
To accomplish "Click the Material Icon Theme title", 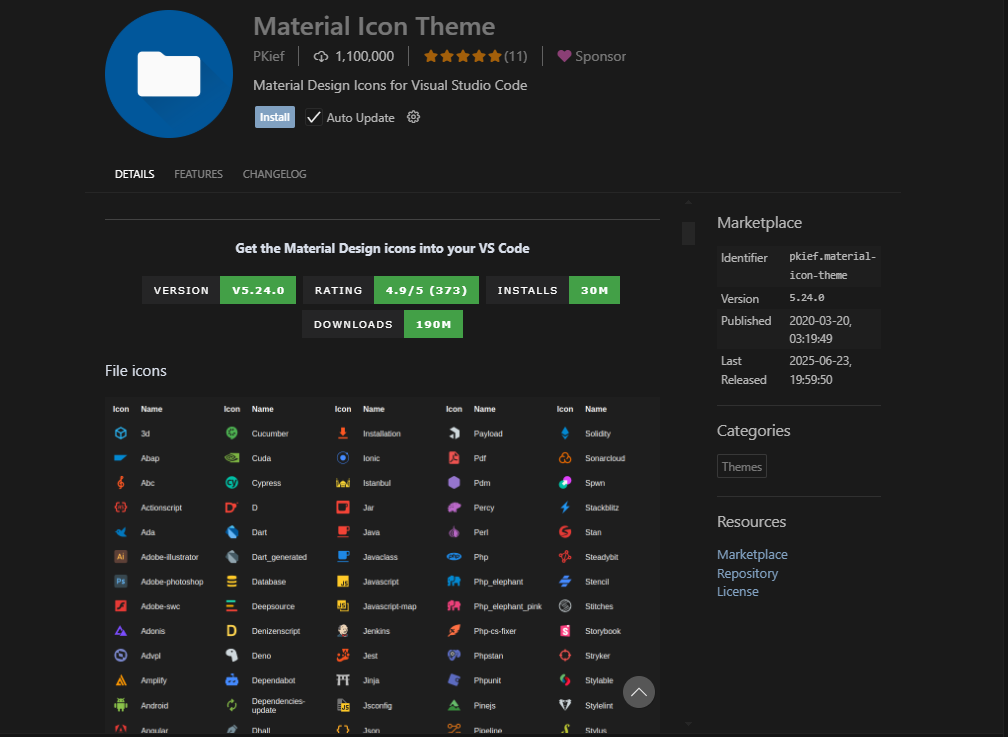I will (374, 26).
